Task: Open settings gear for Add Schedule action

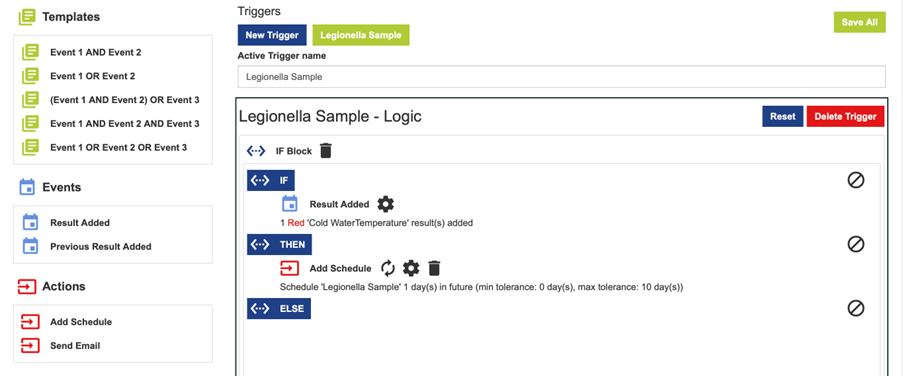Action: [x=411, y=268]
